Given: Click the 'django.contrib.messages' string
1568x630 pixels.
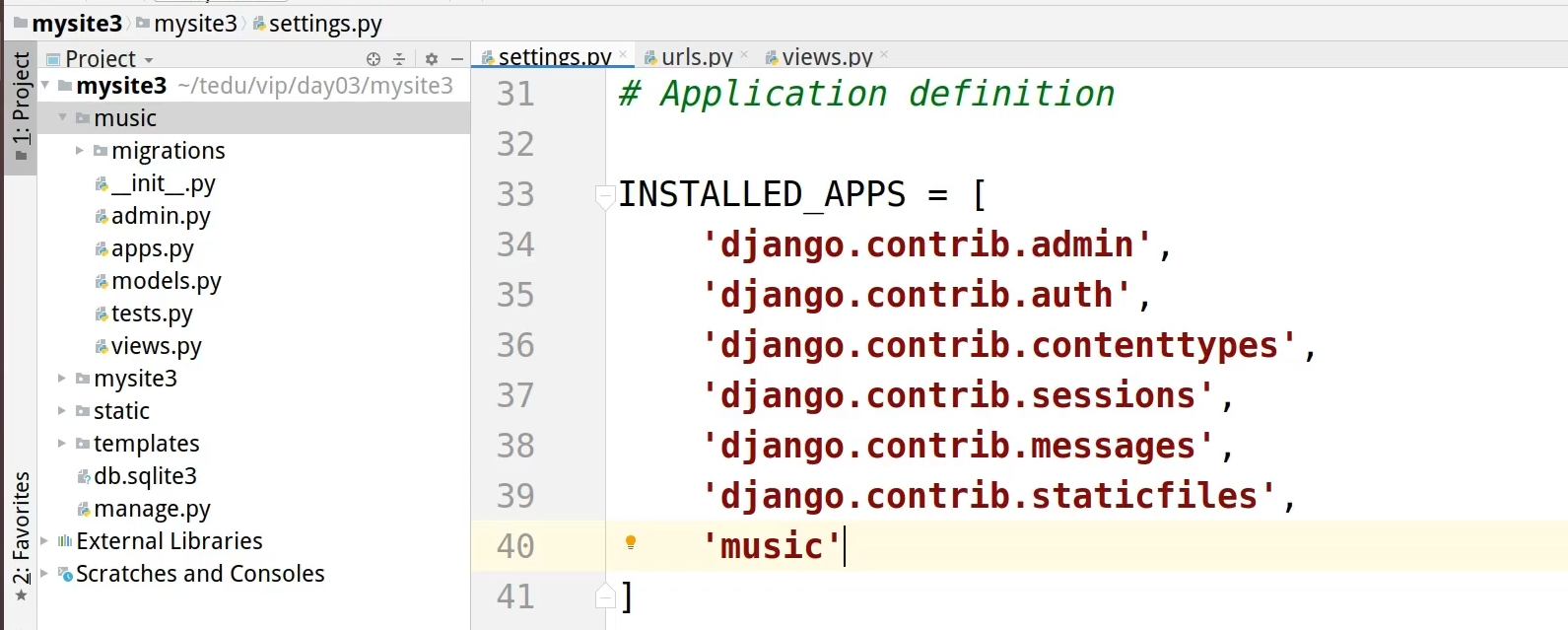Looking at the screenshot, I should coord(957,446).
